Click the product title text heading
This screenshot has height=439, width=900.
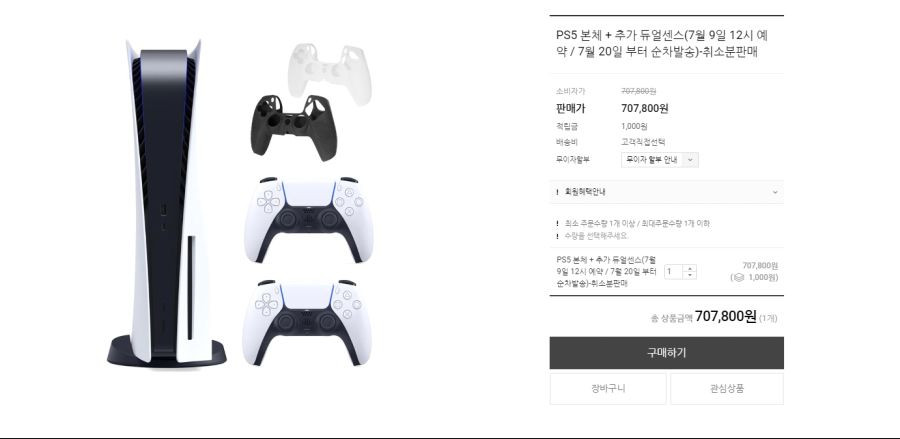pyautogui.click(x=662, y=44)
